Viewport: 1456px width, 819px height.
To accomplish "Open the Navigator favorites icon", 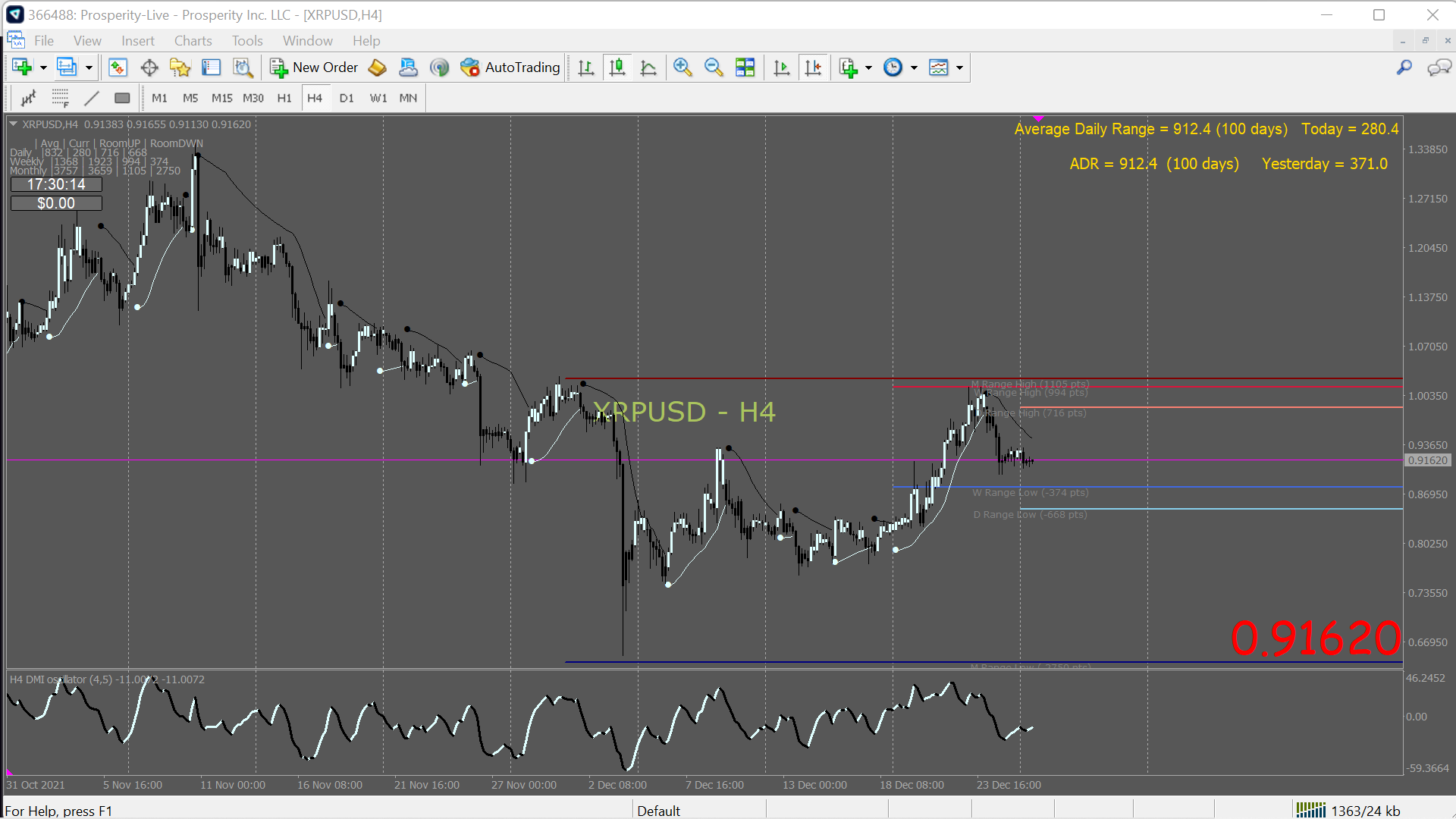I will (180, 67).
